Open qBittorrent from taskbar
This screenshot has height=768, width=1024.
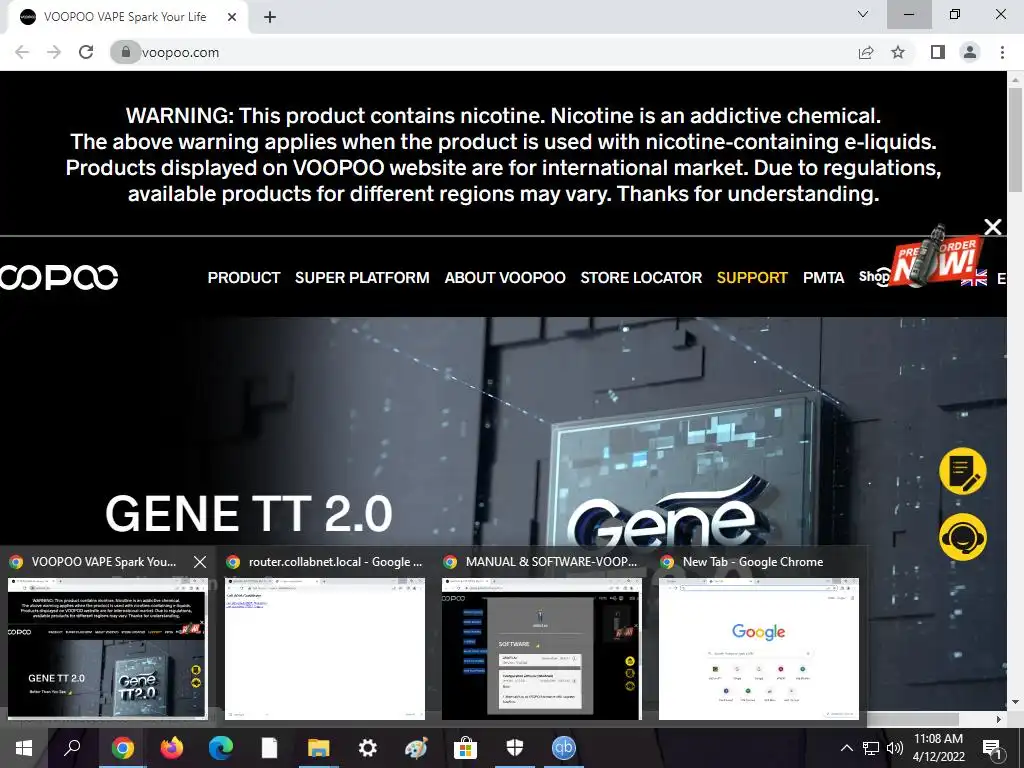pos(564,748)
